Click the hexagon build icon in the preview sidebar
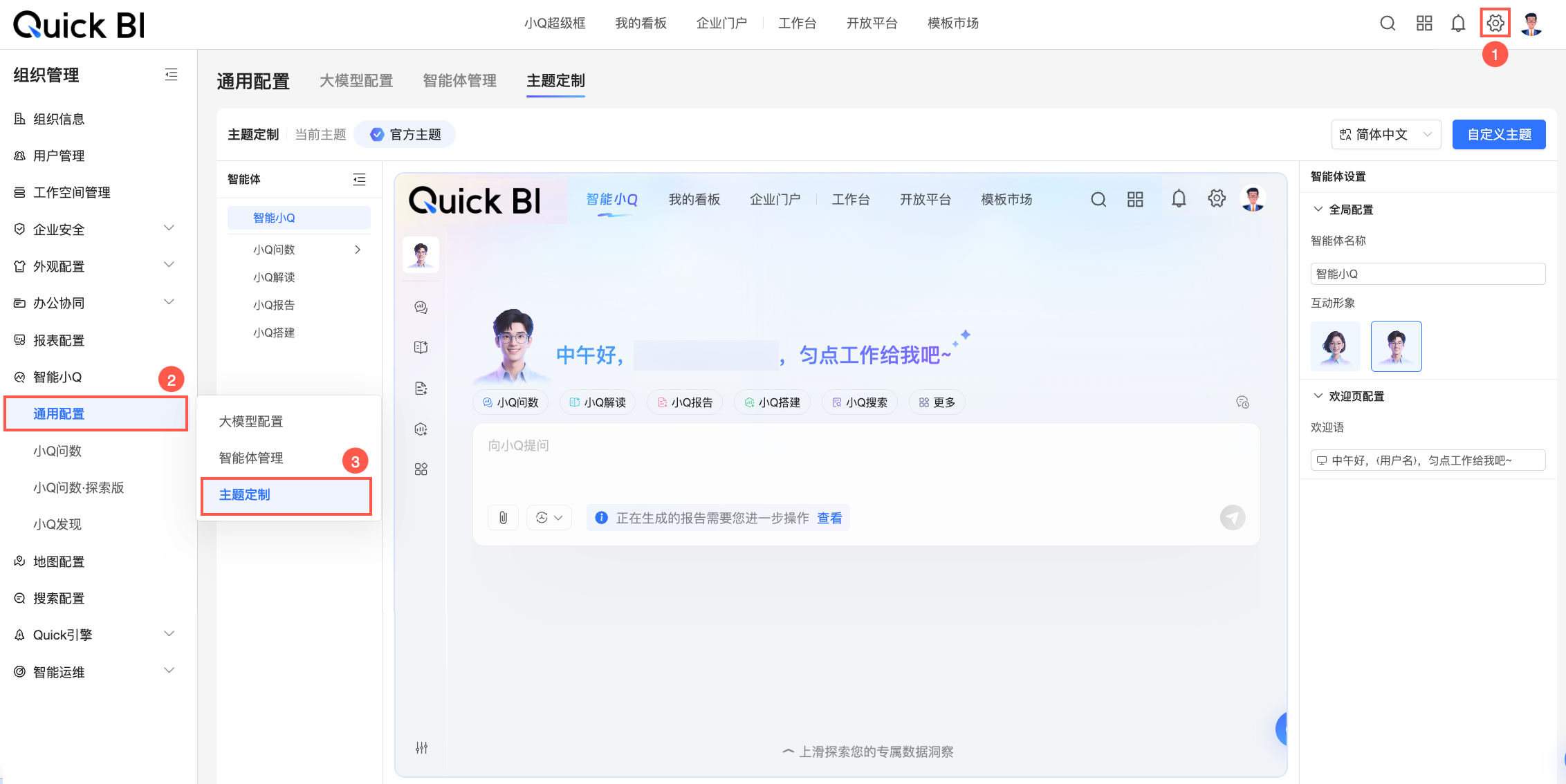Image resolution: width=1566 pixels, height=784 pixels. [x=421, y=429]
